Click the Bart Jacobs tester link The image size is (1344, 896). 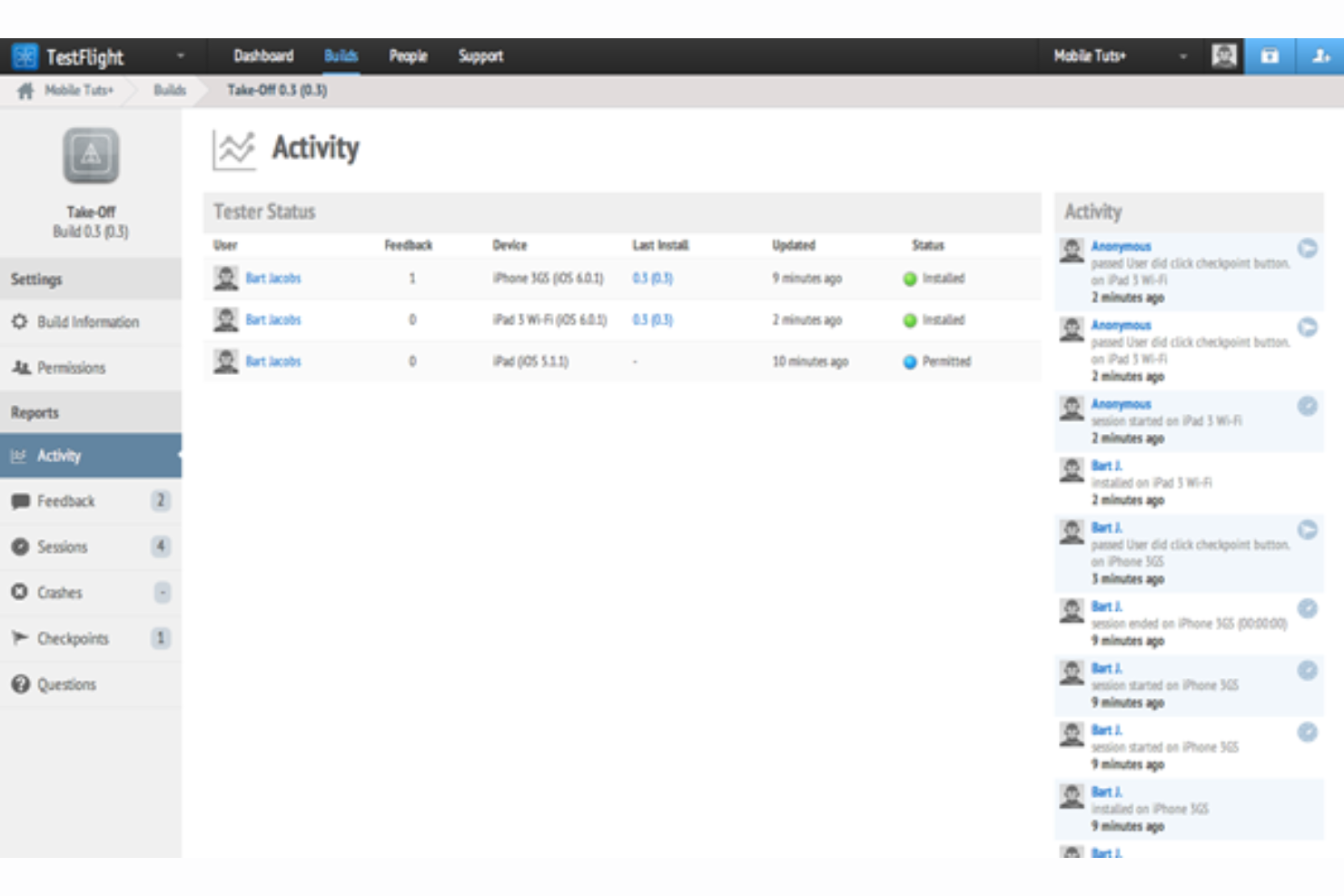coord(274,279)
